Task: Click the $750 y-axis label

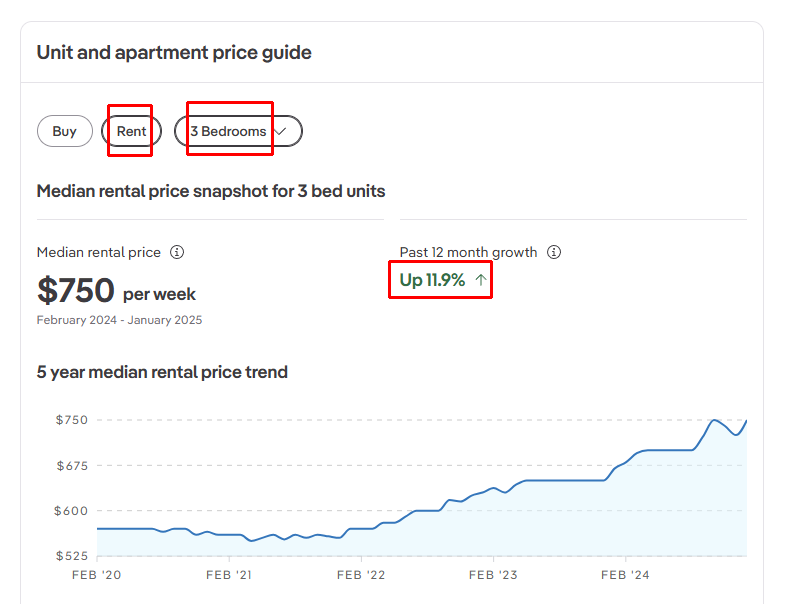Action: 71,420
